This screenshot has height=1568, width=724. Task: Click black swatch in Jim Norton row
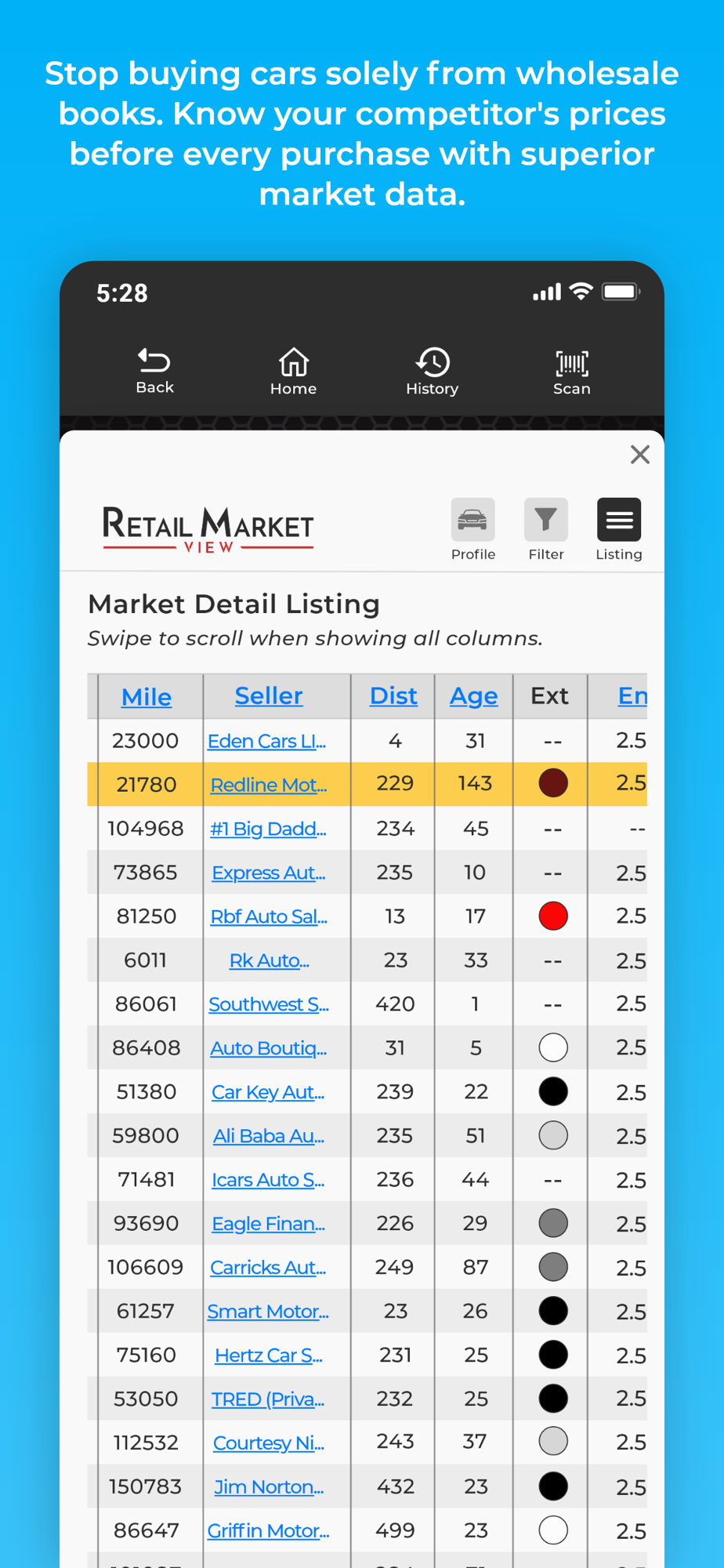click(553, 1486)
